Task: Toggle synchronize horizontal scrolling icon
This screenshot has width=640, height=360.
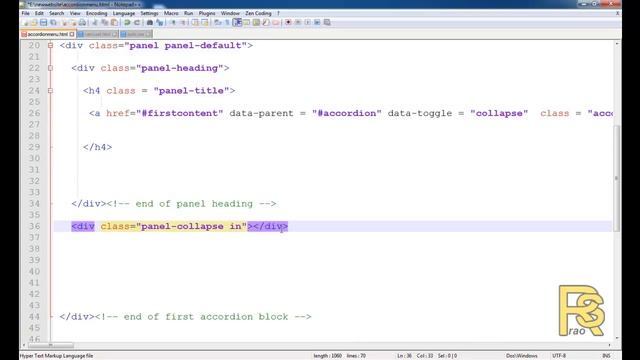Action: (205, 22)
